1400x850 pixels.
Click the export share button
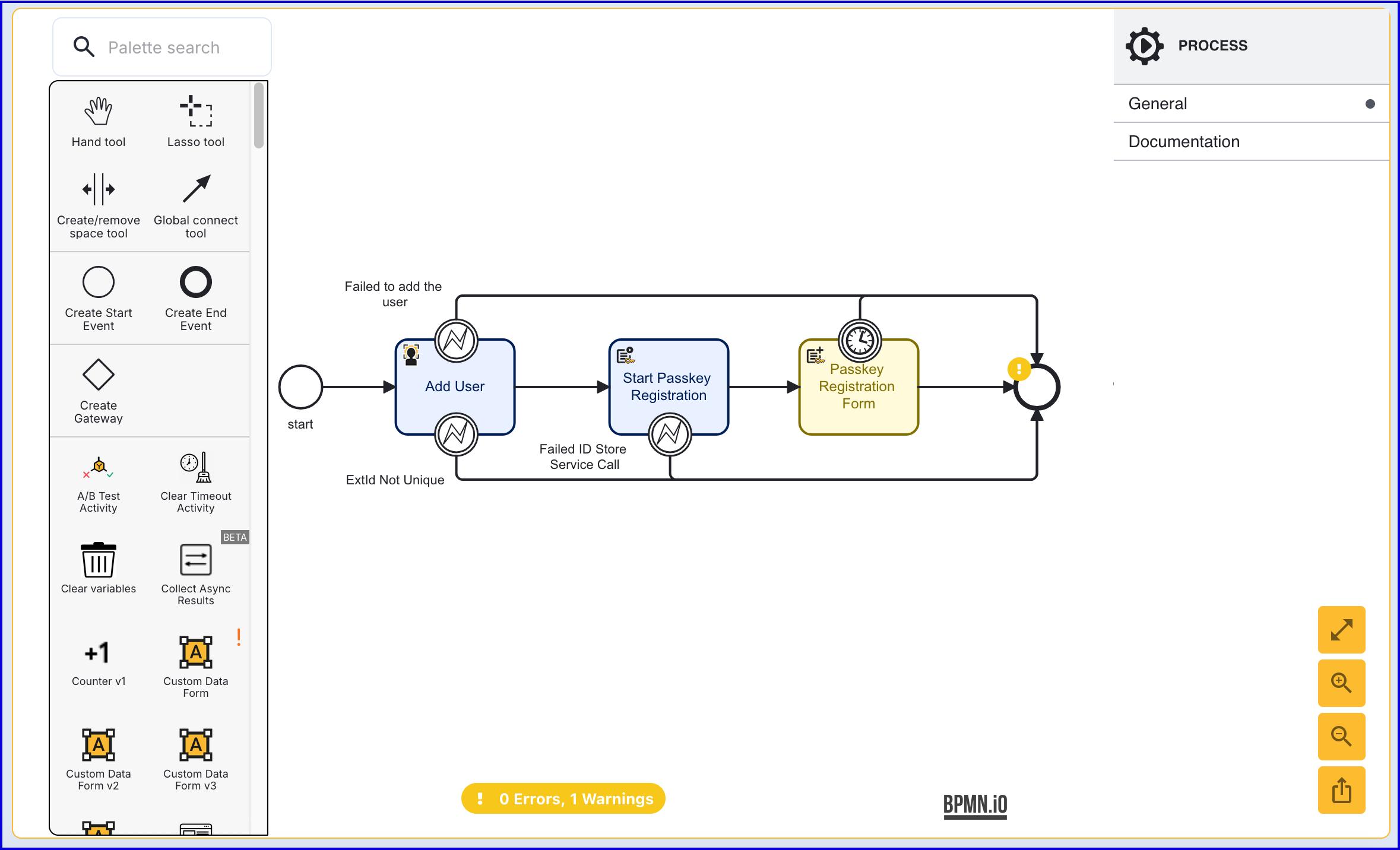[x=1341, y=790]
